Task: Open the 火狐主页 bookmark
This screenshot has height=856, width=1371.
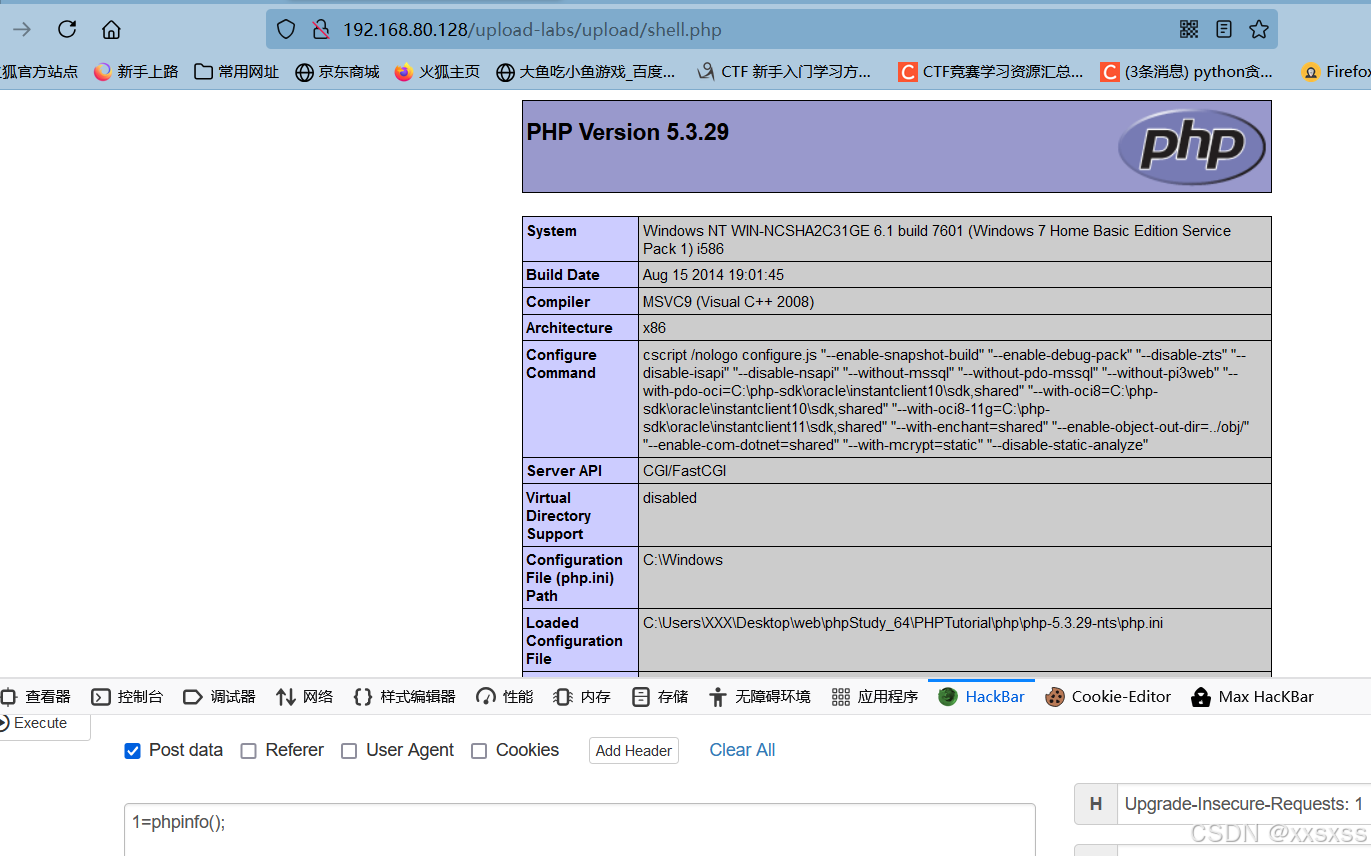Action: point(438,72)
